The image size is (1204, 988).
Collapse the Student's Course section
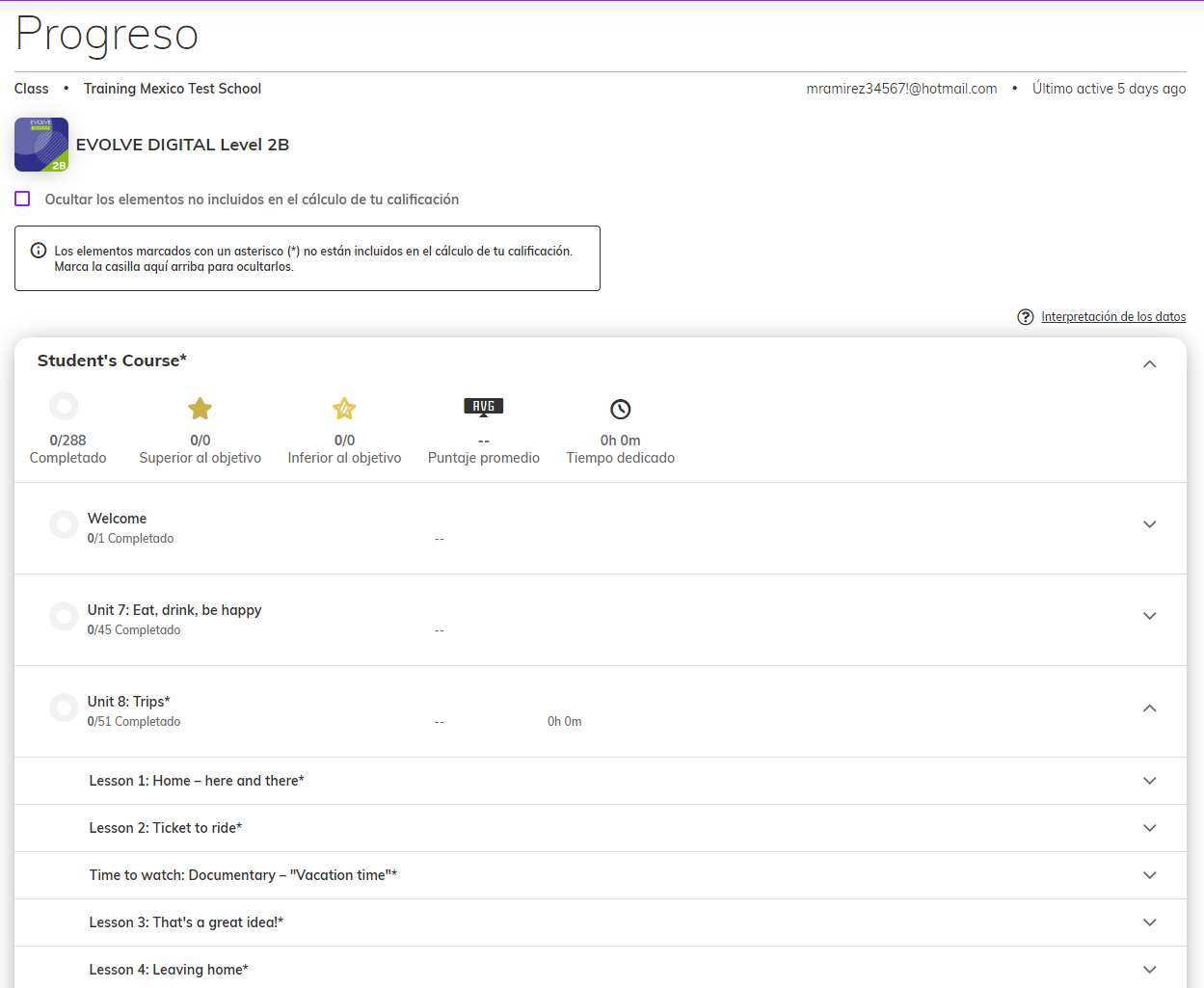[1149, 363]
